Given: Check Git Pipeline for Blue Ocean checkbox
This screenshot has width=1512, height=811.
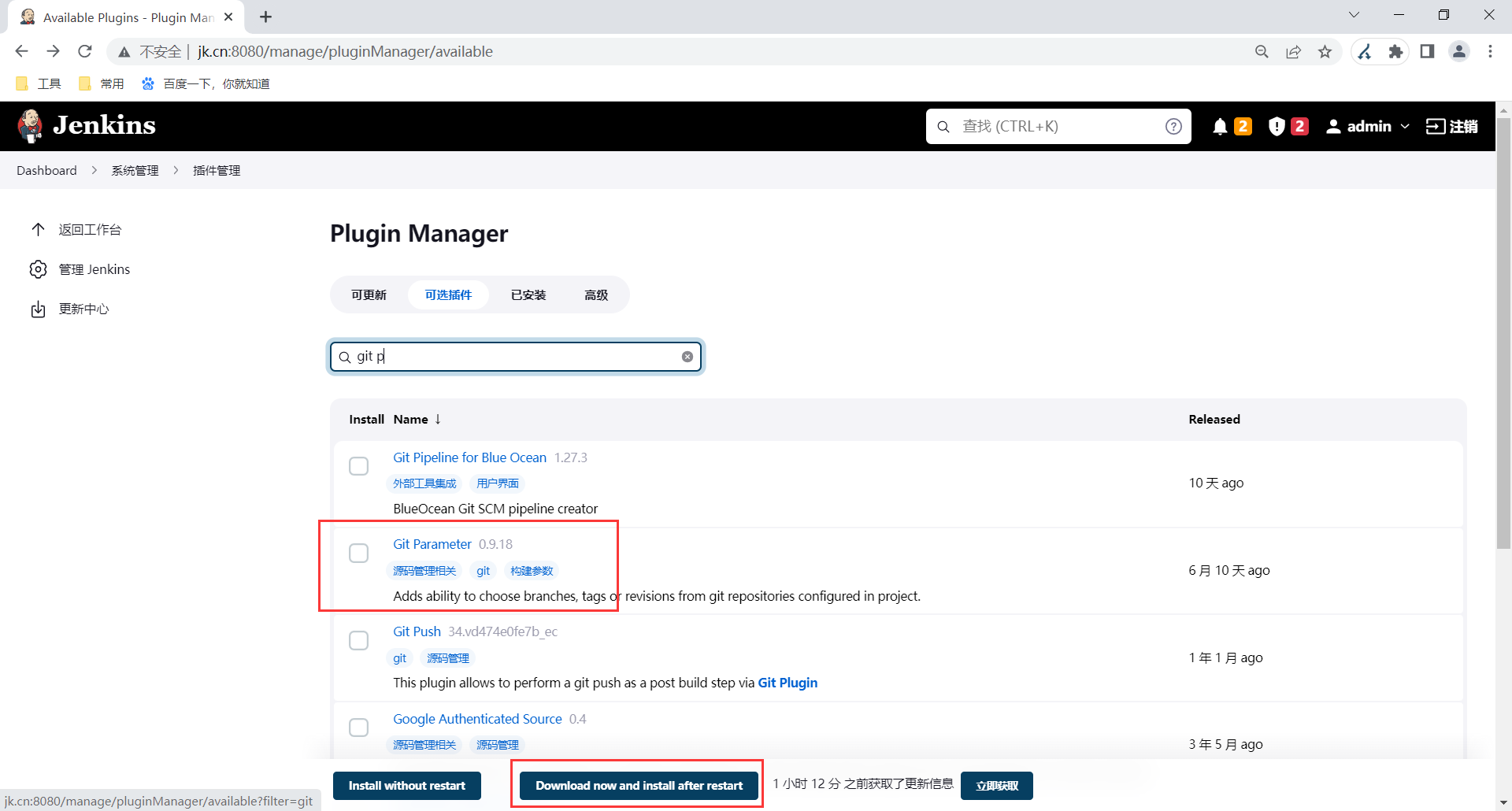Looking at the screenshot, I should tap(358, 466).
